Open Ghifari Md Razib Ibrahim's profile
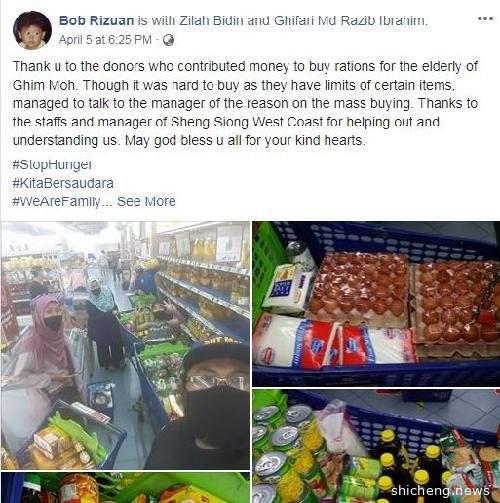The image size is (500, 503). click(350, 21)
